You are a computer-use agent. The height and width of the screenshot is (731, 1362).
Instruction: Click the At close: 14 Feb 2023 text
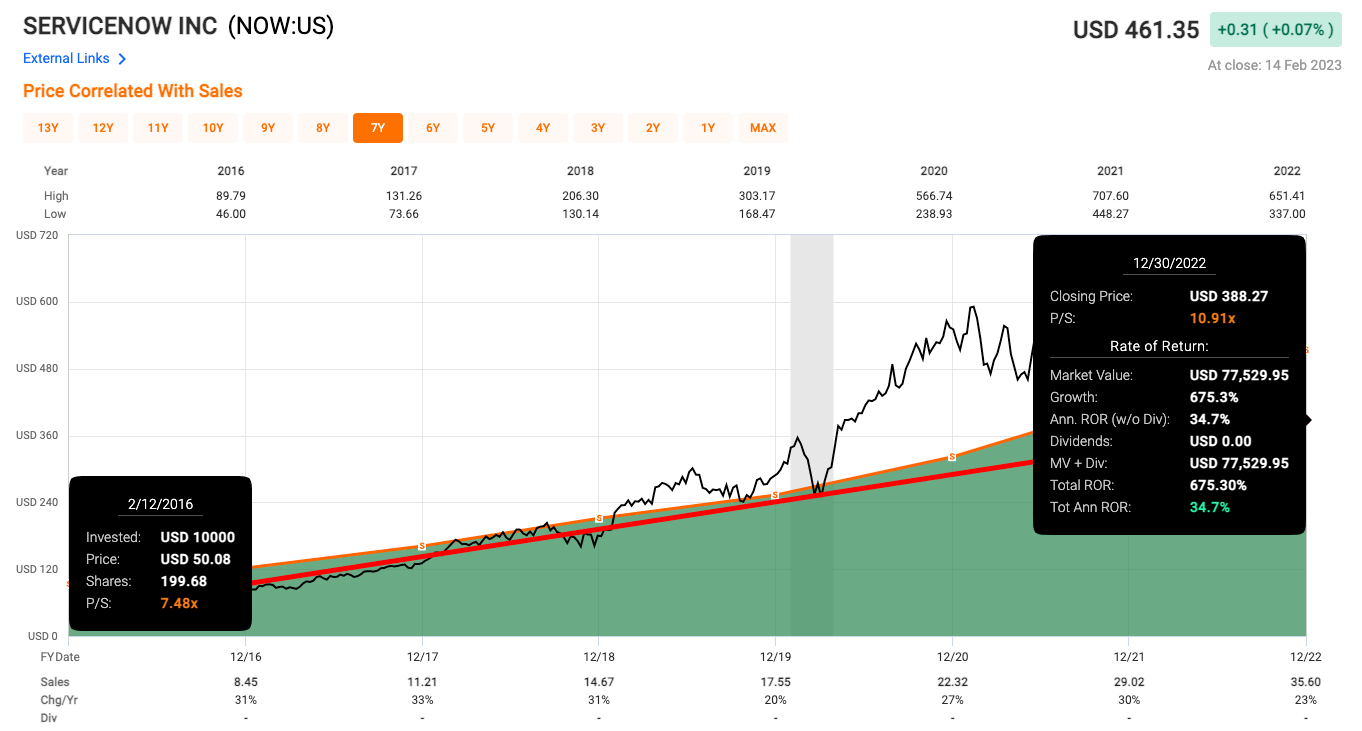click(1274, 65)
